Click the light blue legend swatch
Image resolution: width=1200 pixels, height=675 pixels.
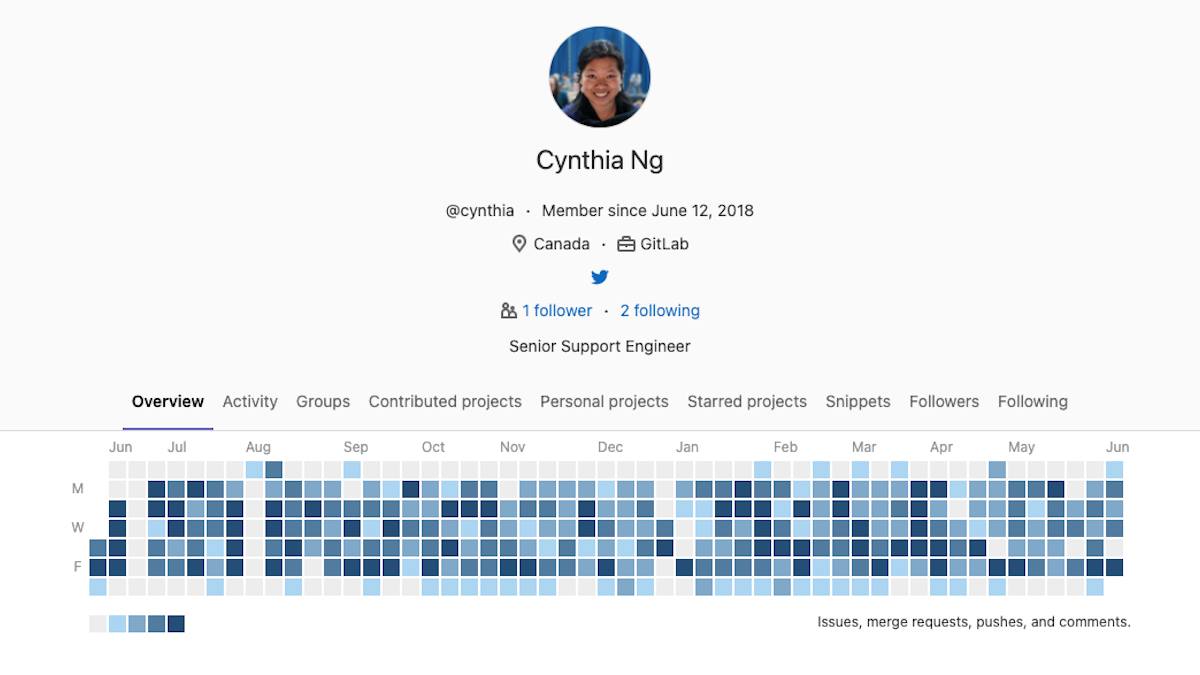[118, 624]
